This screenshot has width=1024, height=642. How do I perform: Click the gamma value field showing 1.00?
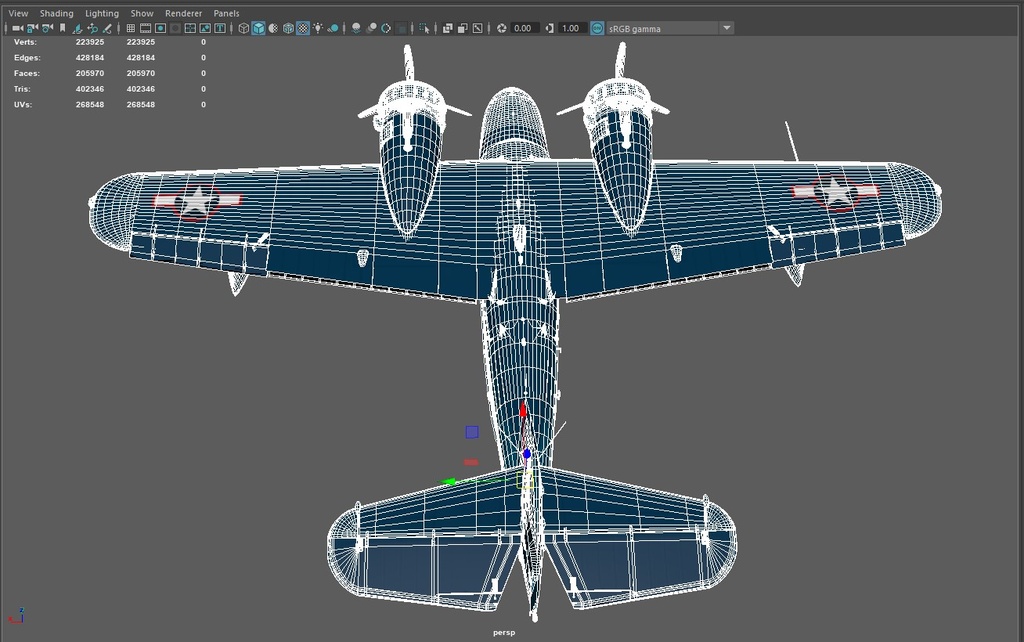570,28
